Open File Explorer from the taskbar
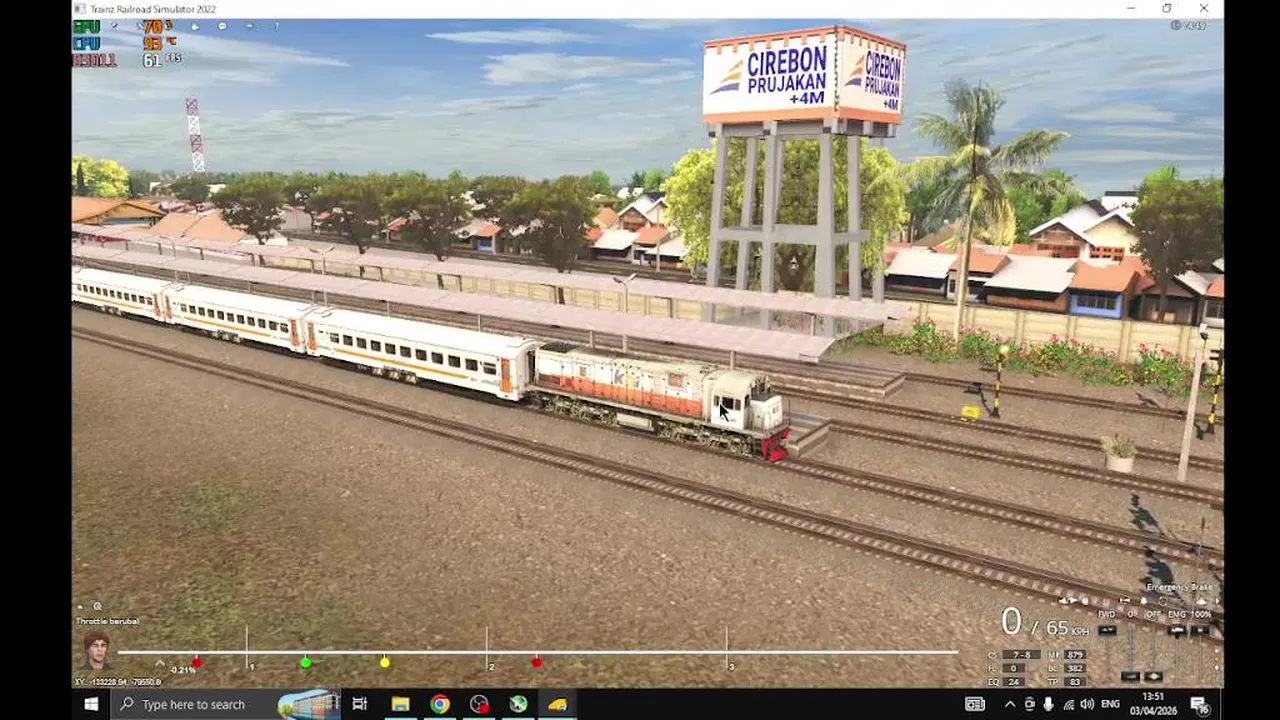 click(x=400, y=704)
